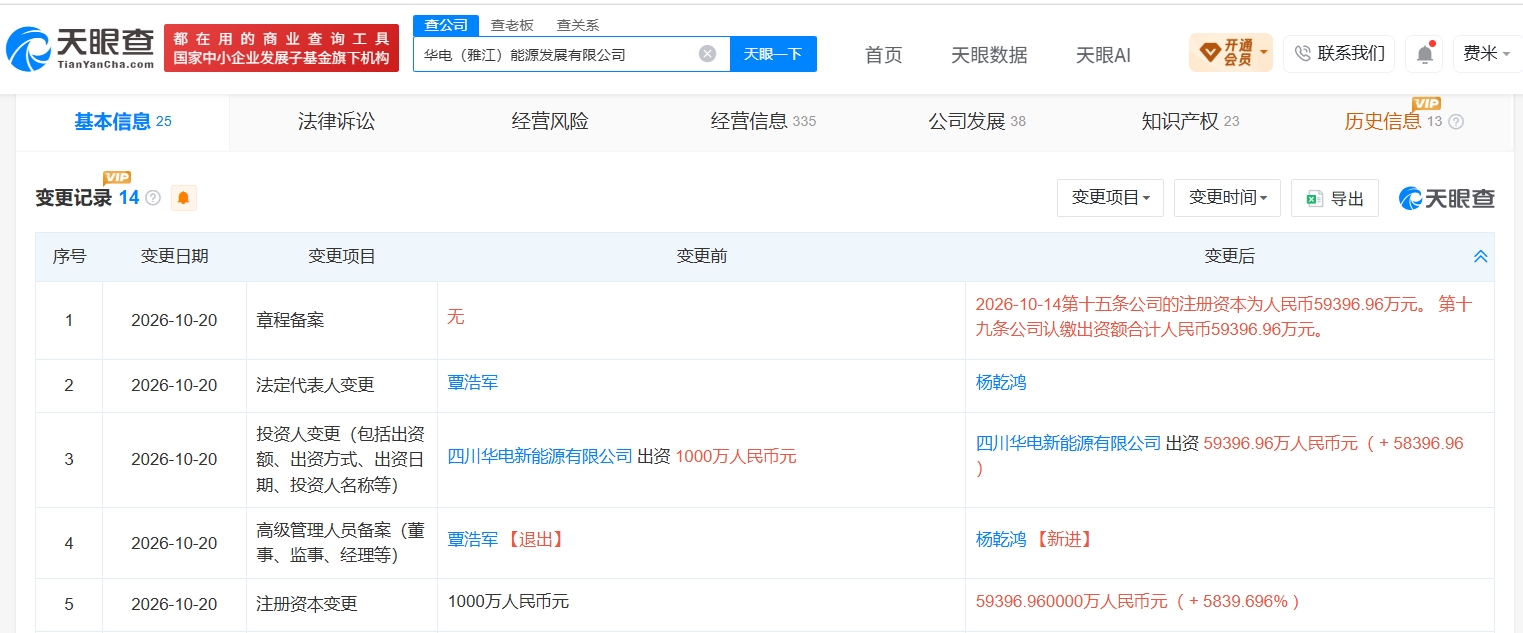The width and height of the screenshot is (1523, 633).
Task: Click the help icon beside 历史信息 13
Action: [1456, 122]
